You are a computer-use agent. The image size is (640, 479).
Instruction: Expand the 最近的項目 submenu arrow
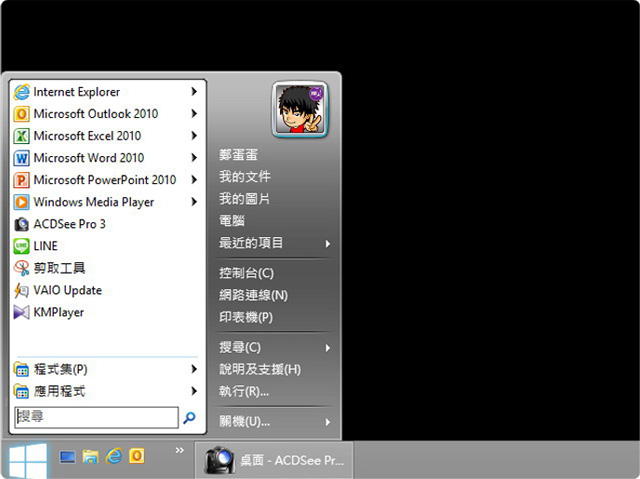pyautogui.click(x=327, y=244)
